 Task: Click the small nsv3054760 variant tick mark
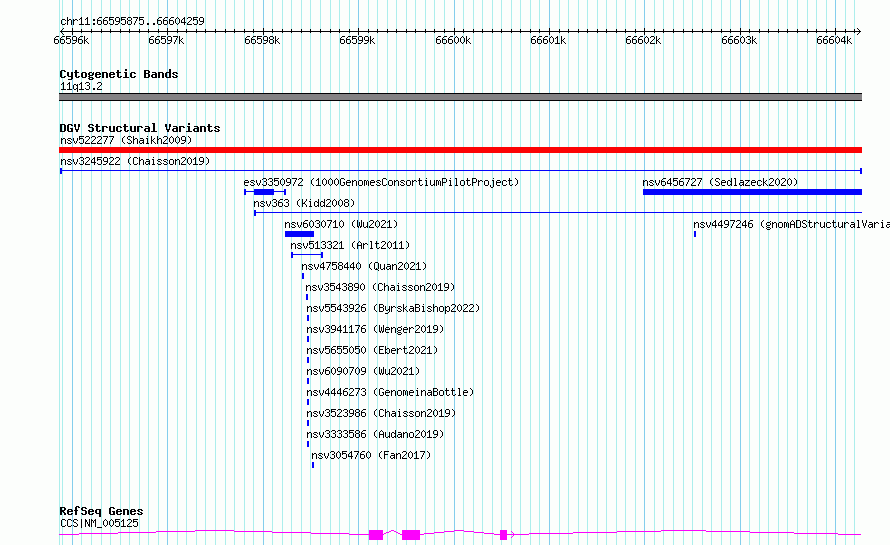(313, 465)
